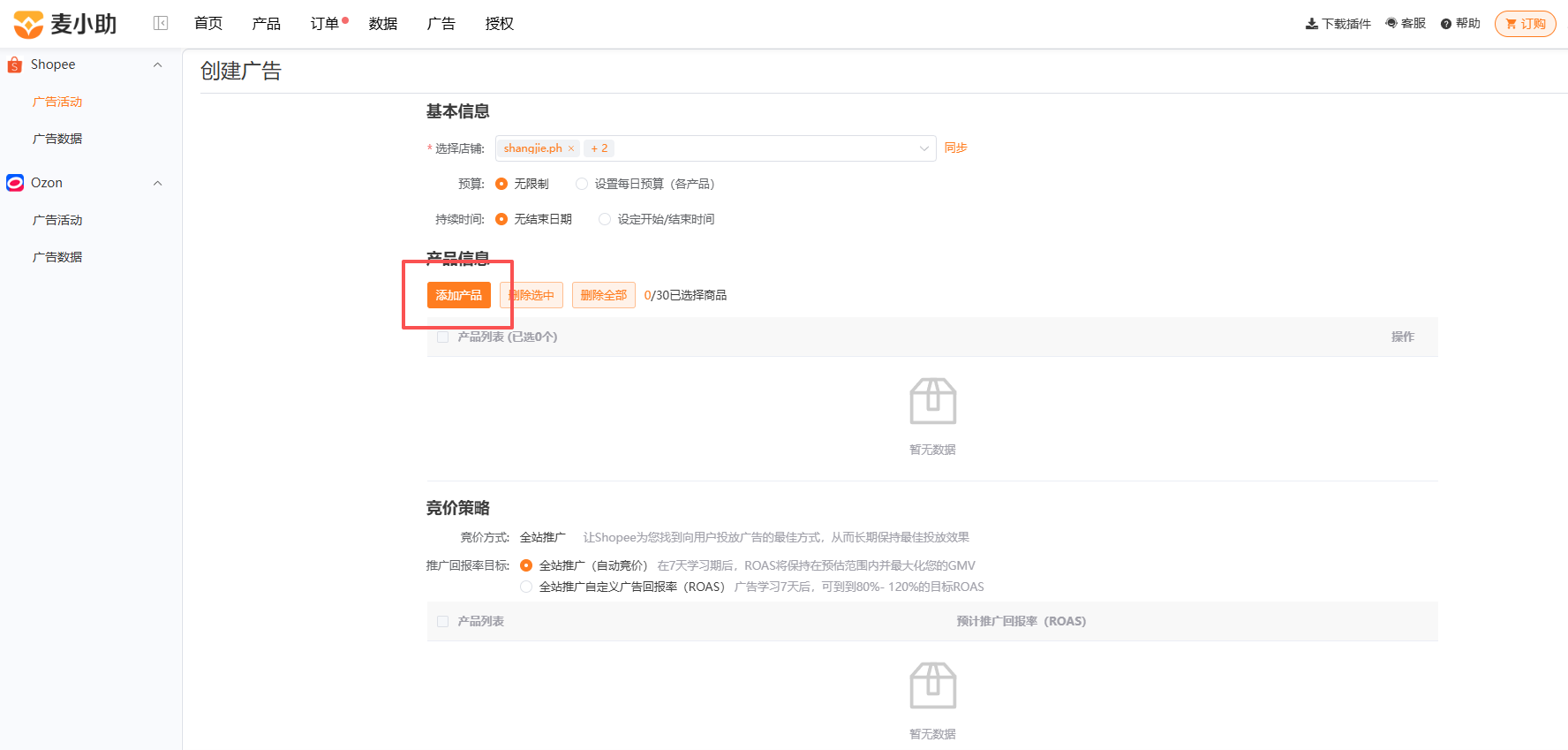Collapse the Shopee sidebar group

coord(158,64)
